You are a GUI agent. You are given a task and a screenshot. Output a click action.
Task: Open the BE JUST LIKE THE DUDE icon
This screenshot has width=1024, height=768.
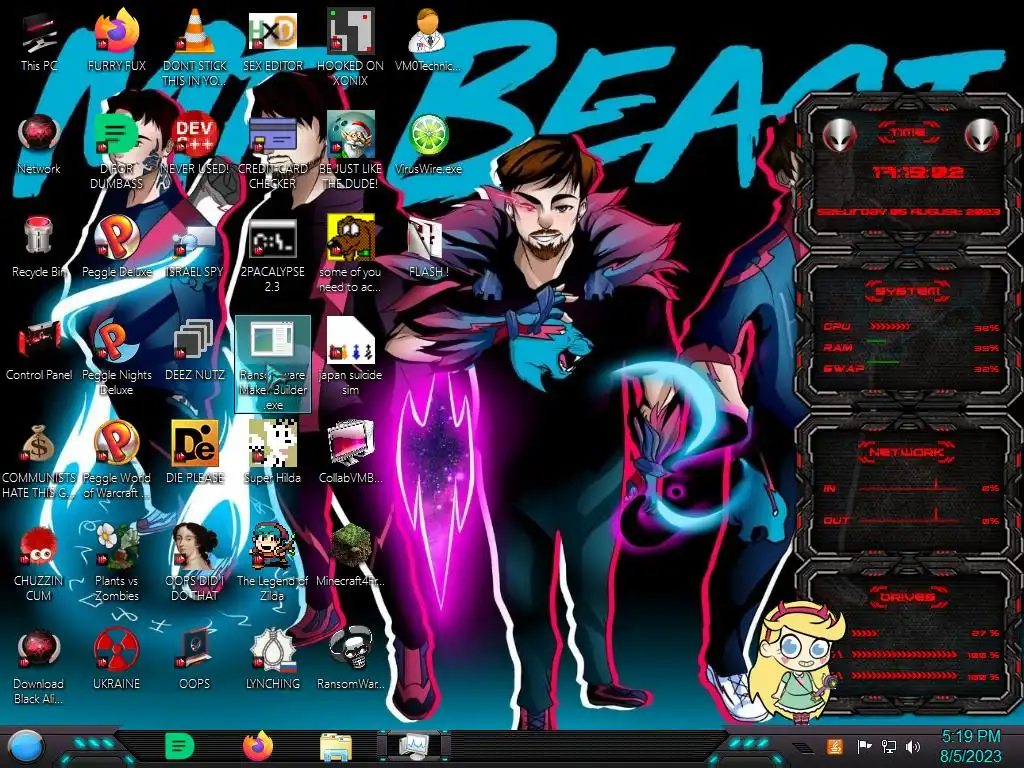point(351,136)
